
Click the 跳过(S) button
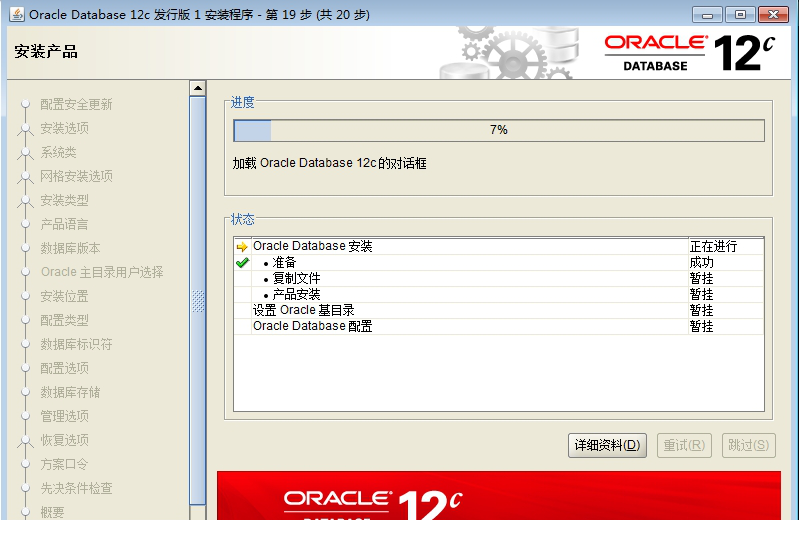click(x=749, y=445)
